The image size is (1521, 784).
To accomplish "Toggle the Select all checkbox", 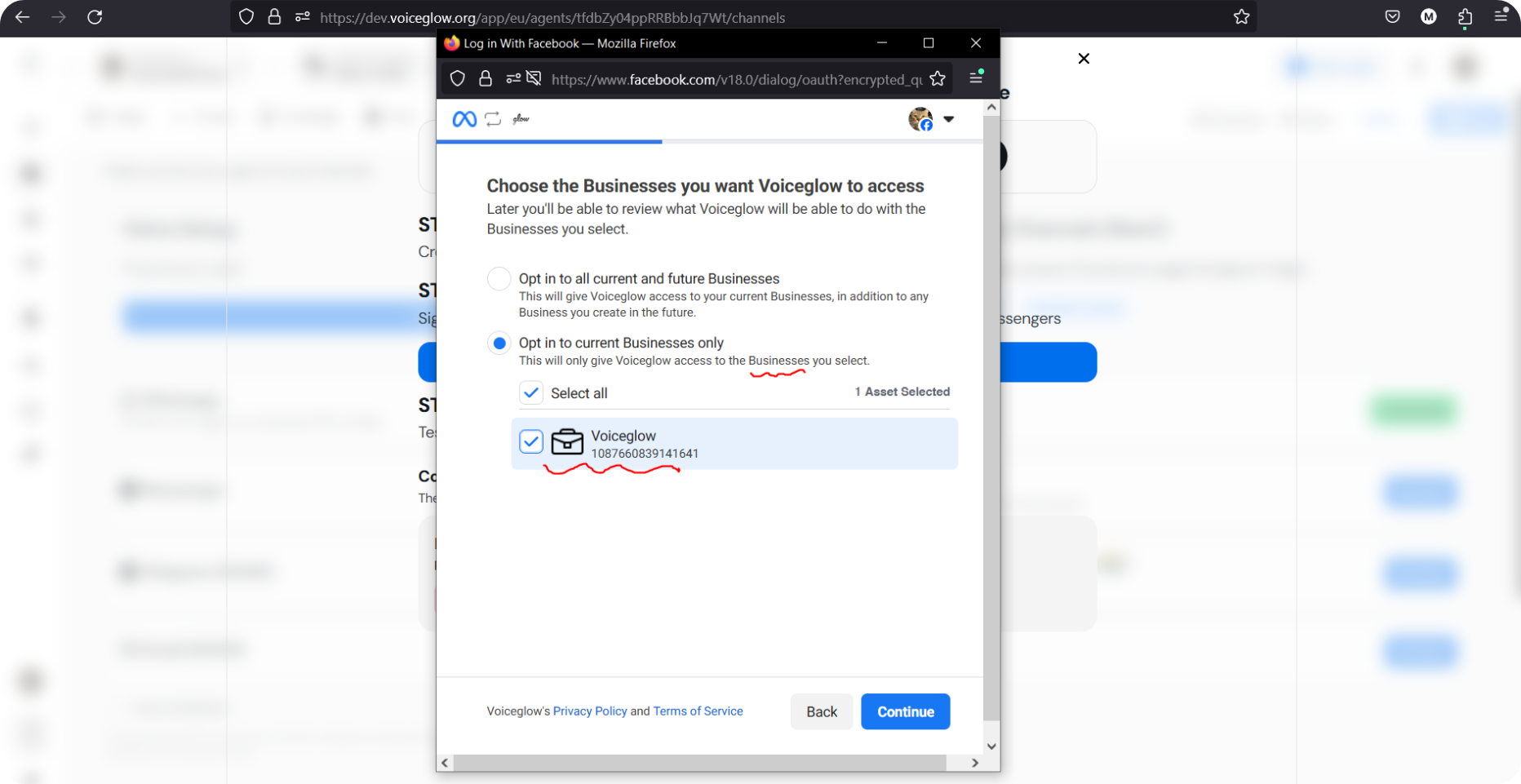I will click(x=531, y=393).
